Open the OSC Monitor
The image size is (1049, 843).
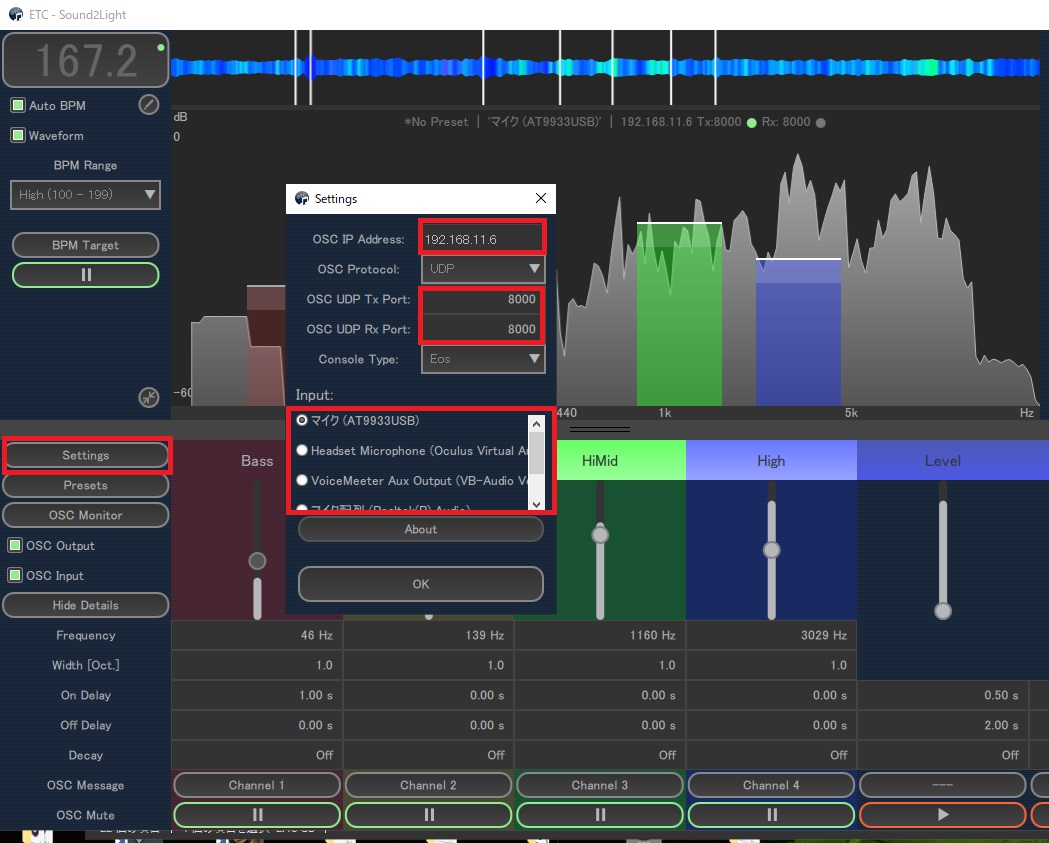86,515
